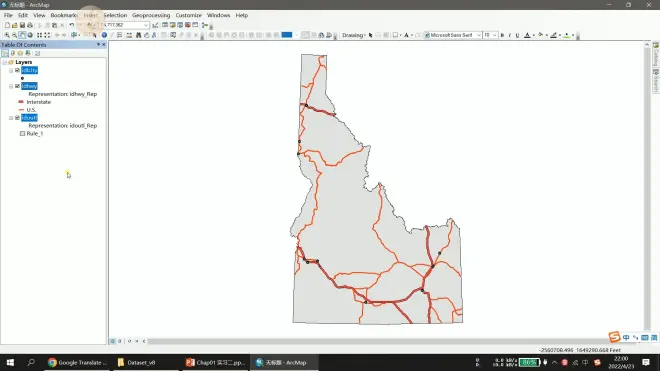This screenshot has width=660, height=371.
Task: Auto-hide the Table Of Contents pin
Action: (x=98, y=45)
